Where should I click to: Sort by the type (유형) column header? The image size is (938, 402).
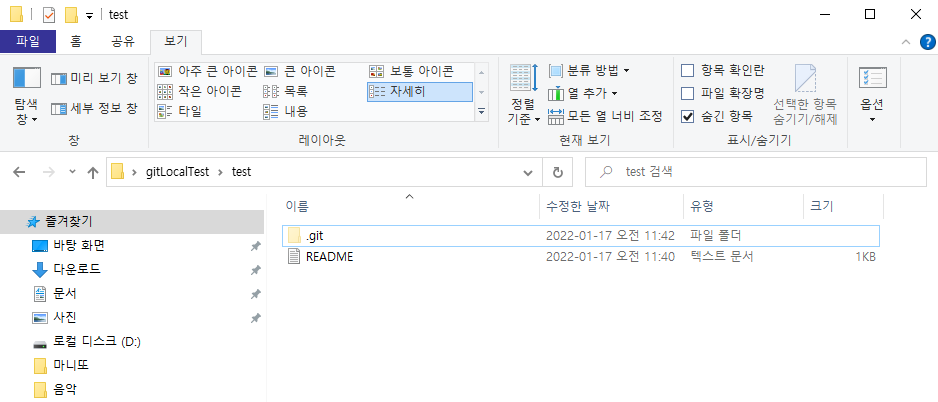point(743,206)
